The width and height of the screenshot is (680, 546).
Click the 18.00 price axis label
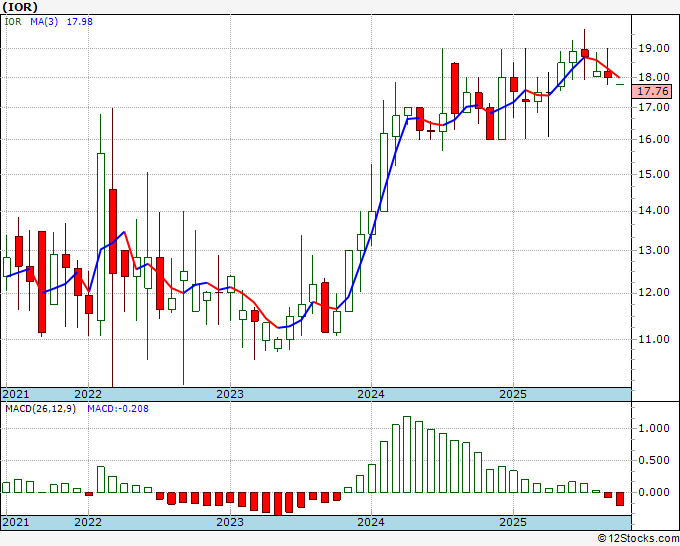(654, 78)
